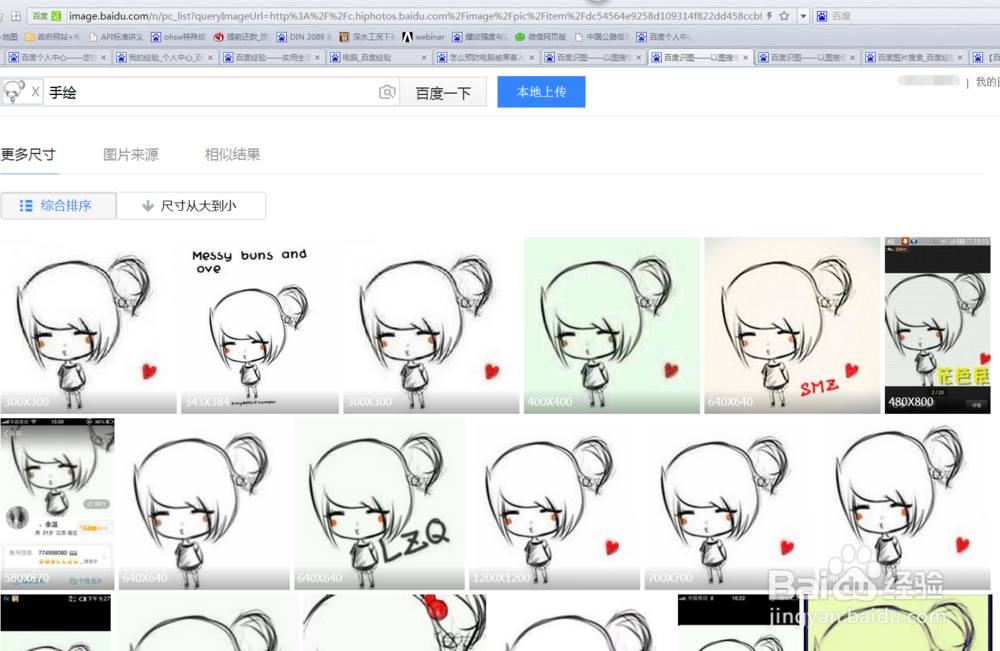Open the 百度个人中心 bookmark in the bookmarks bar

click(664, 37)
